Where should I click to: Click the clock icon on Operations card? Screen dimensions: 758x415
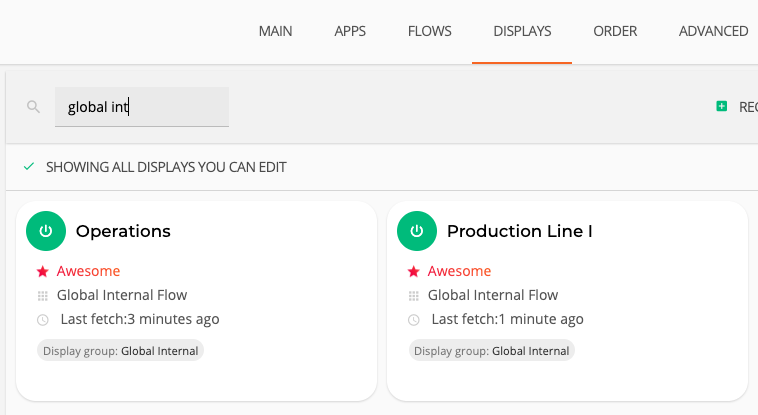pos(42,320)
